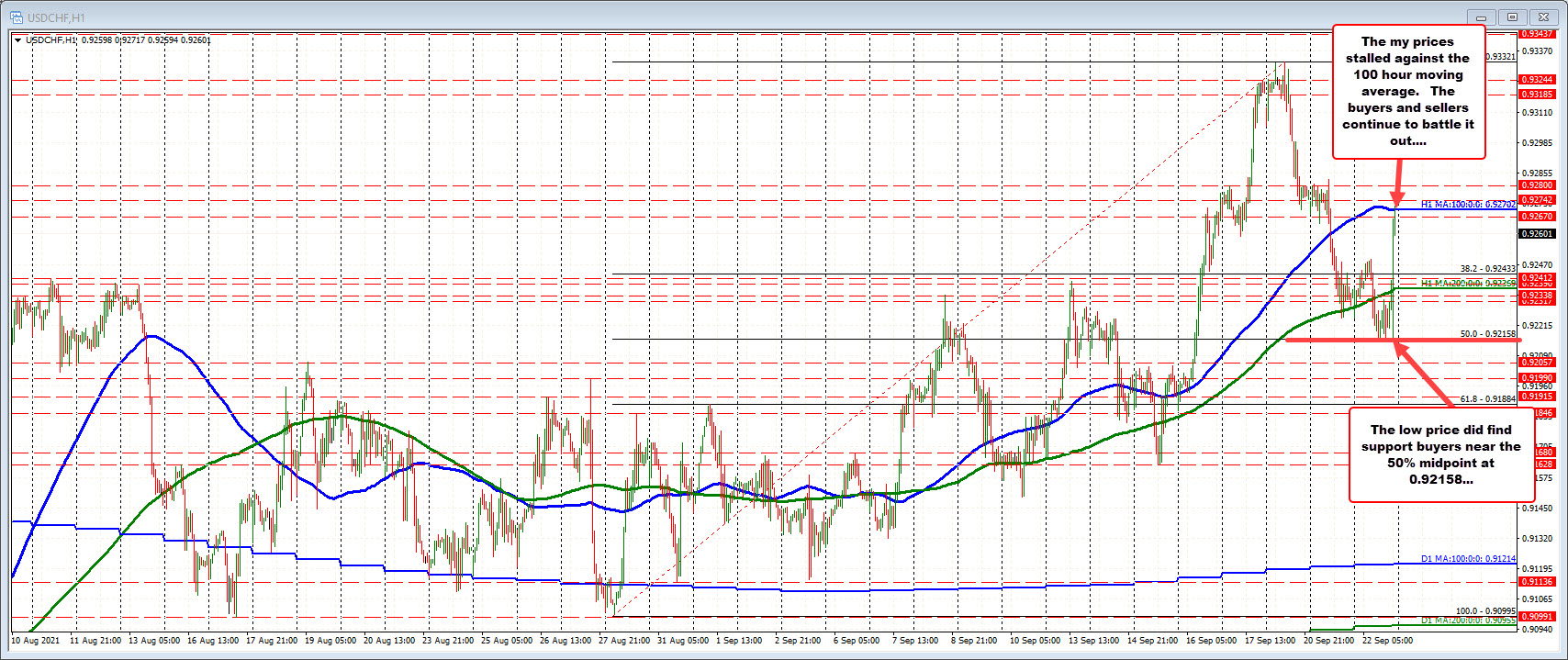The width and height of the screenshot is (1568, 660).
Task: Select the red price level label 0.92412
Action: pyautogui.click(x=1538, y=278)
